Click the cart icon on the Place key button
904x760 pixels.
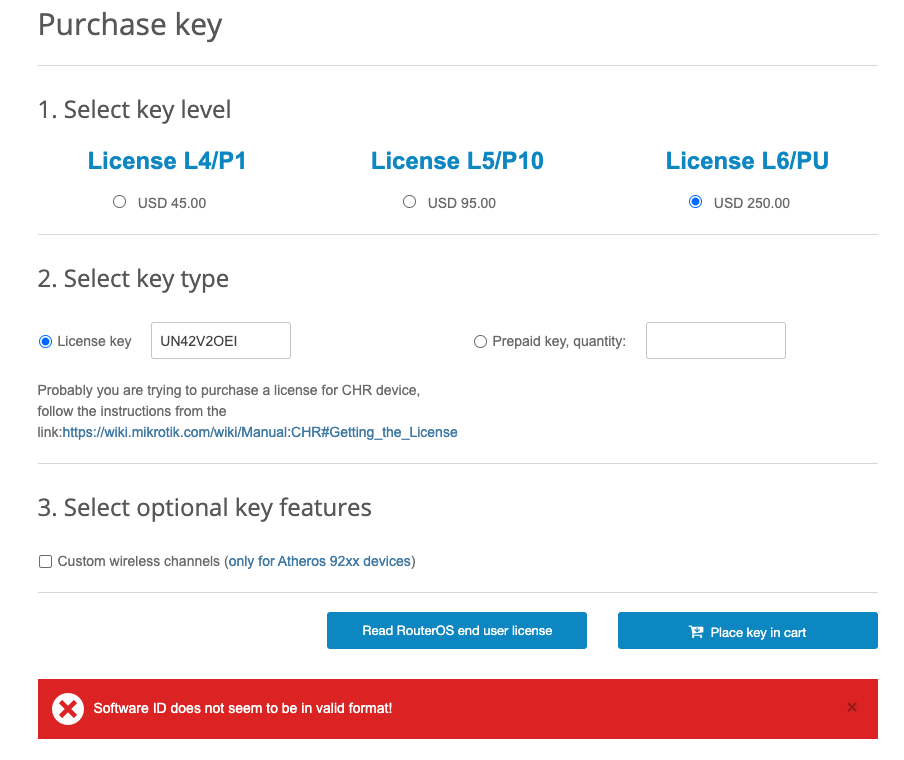pos(696,632)
